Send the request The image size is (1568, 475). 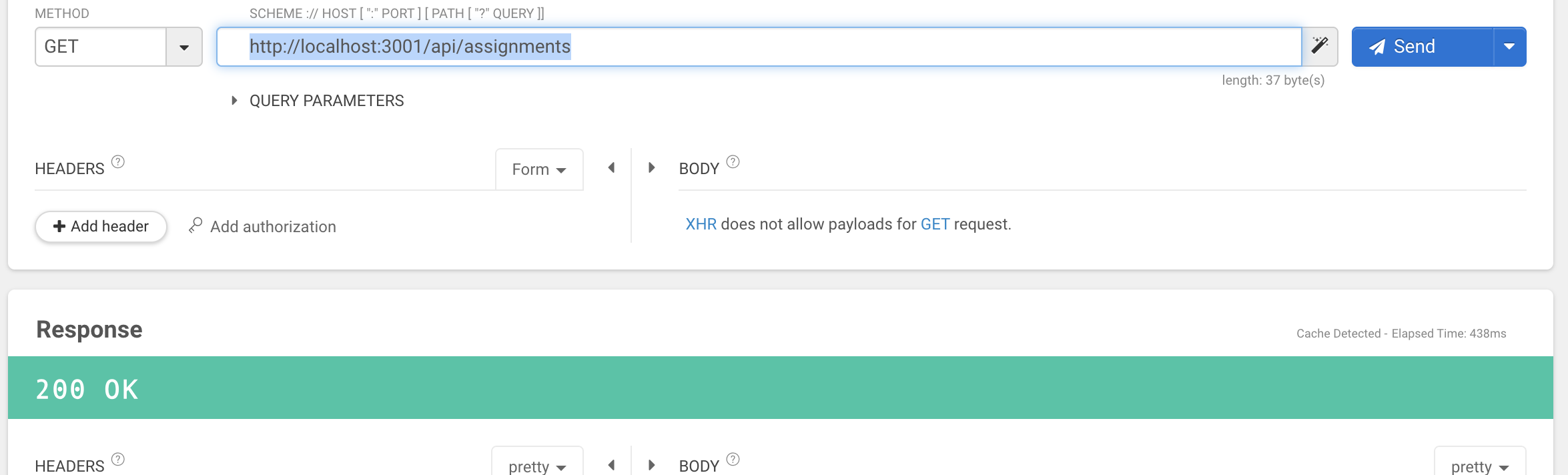(x=1423, y=47)
